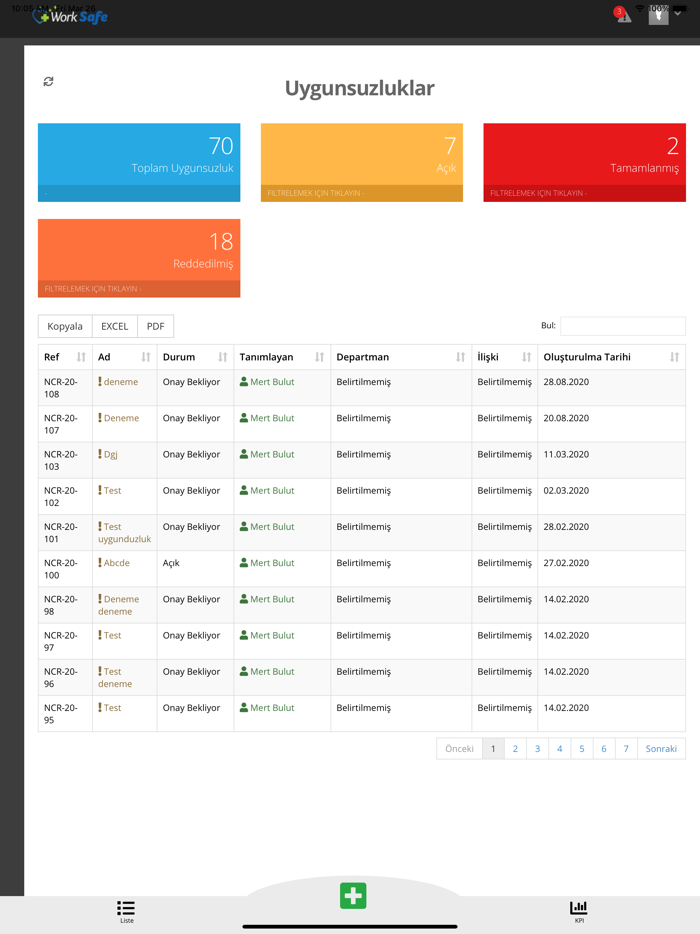Click the Kopyala button
The height and width of the screenshot is (934, 700).
pos(65,326)
